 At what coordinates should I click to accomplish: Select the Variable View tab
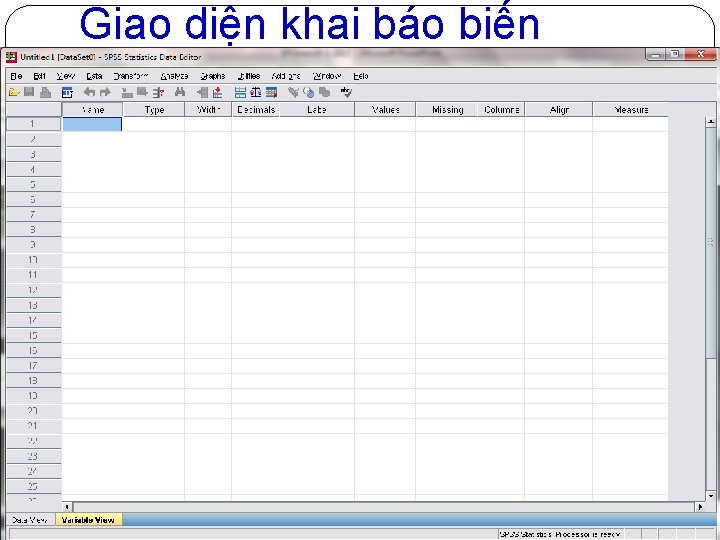88,520
